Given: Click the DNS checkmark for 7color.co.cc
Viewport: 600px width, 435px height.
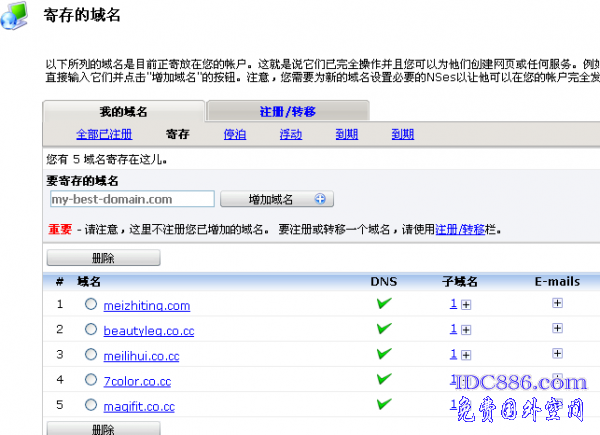Looking at the screenshot, I should (384, 380).
